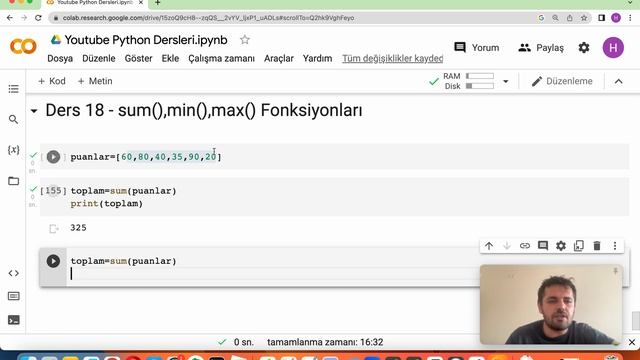Click the RAM usage bar
The image size is (640, 360).
click(480, 76)
